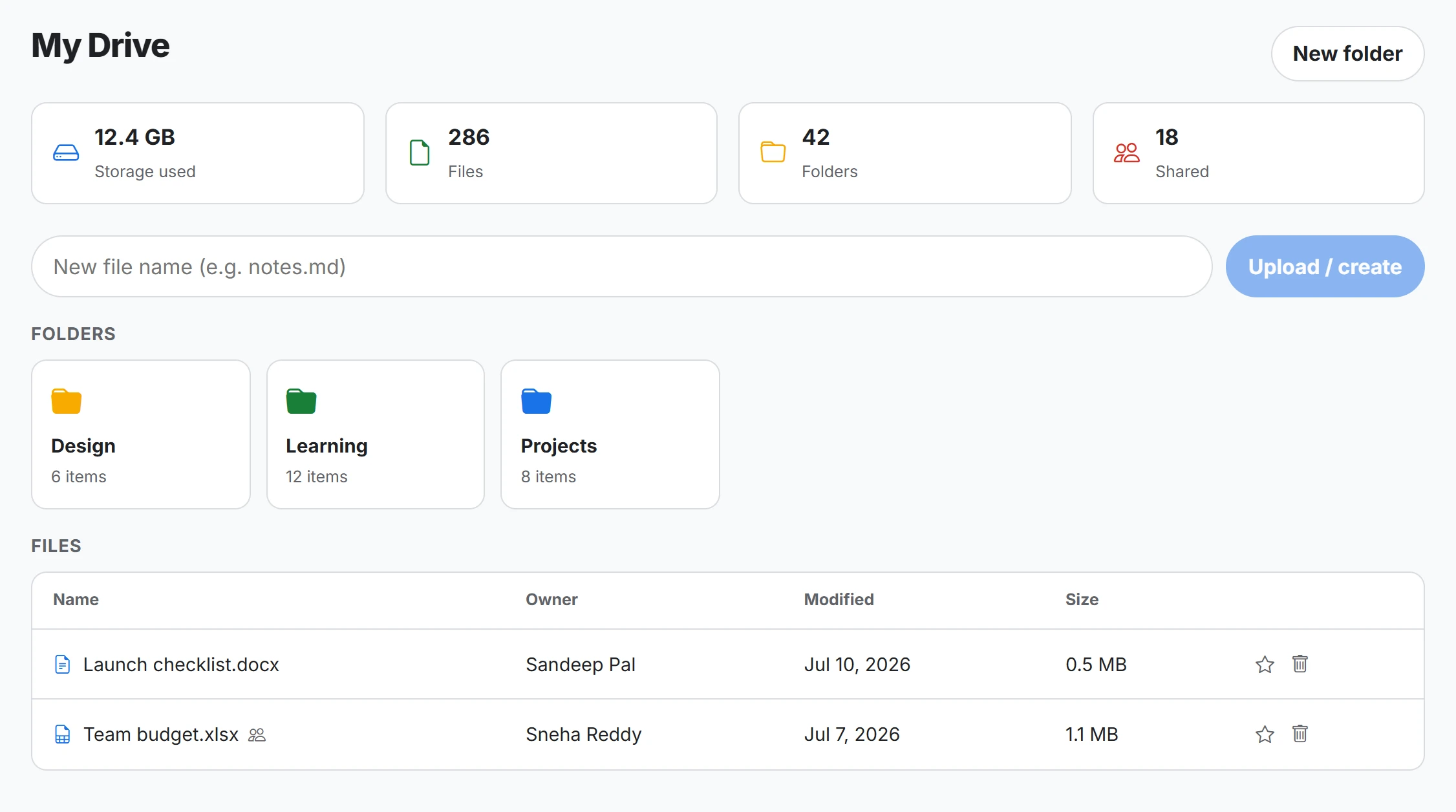Click the FILES section heading
This screenshot has height=812, width=1456.
pos(56,546)
